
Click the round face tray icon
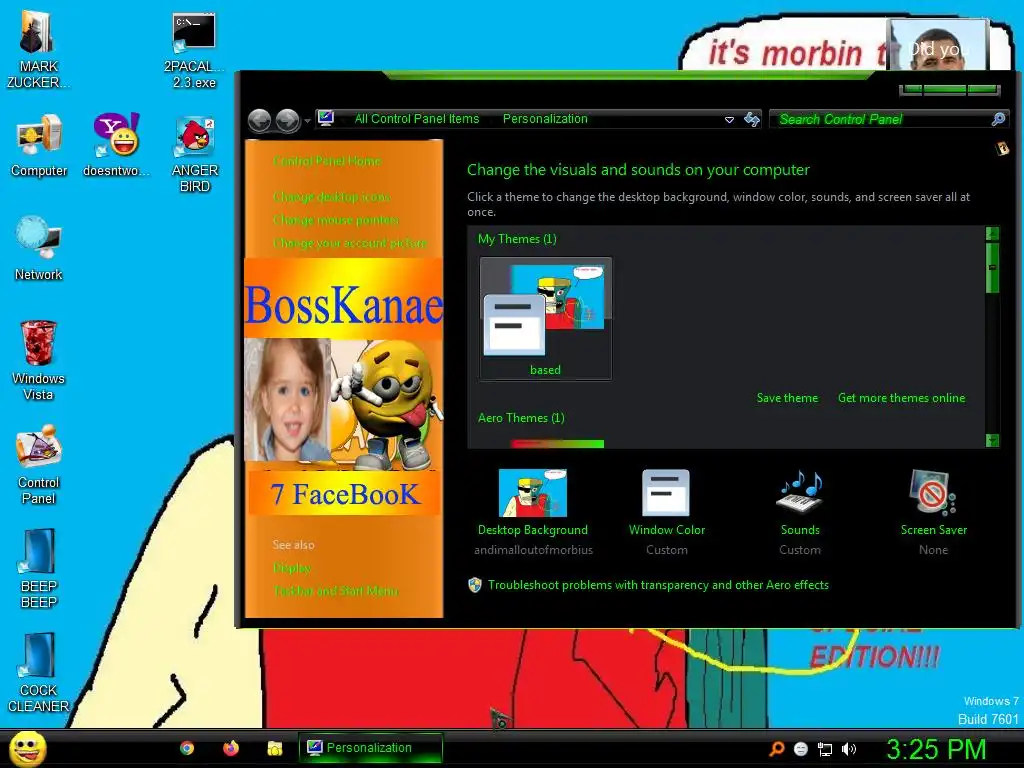[x=801, y=749]
